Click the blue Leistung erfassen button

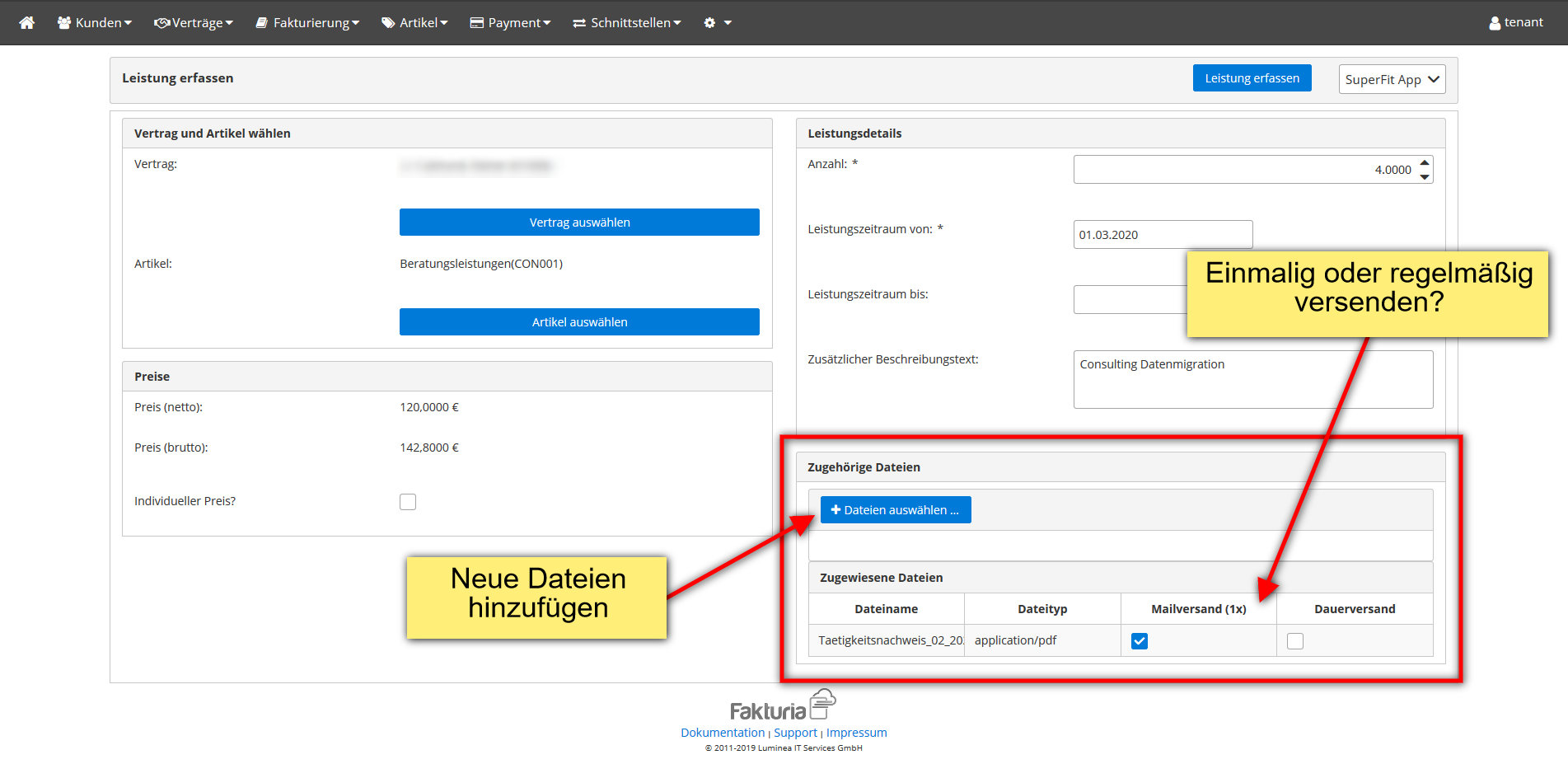coord(1252,78)
